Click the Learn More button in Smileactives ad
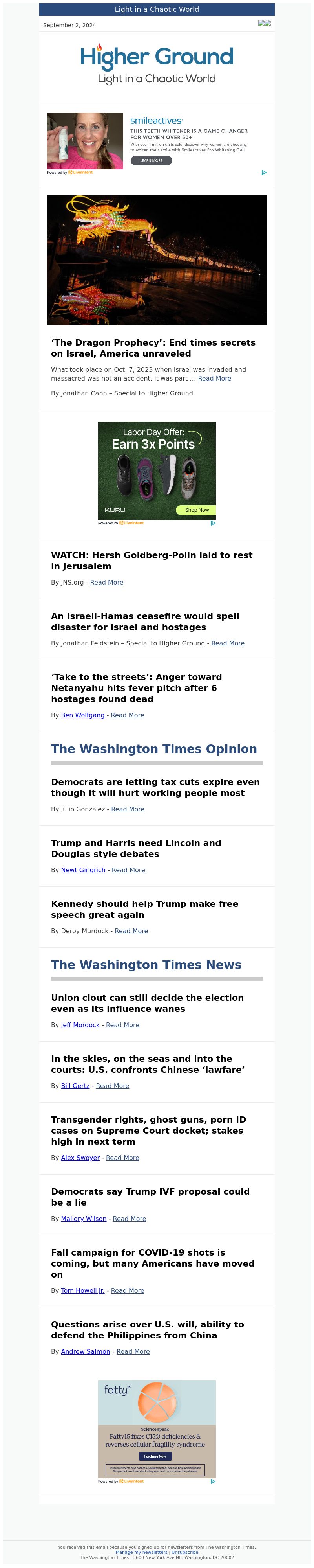The height and width of the screenshot is (1568, 314). click(x=151, y=161)
